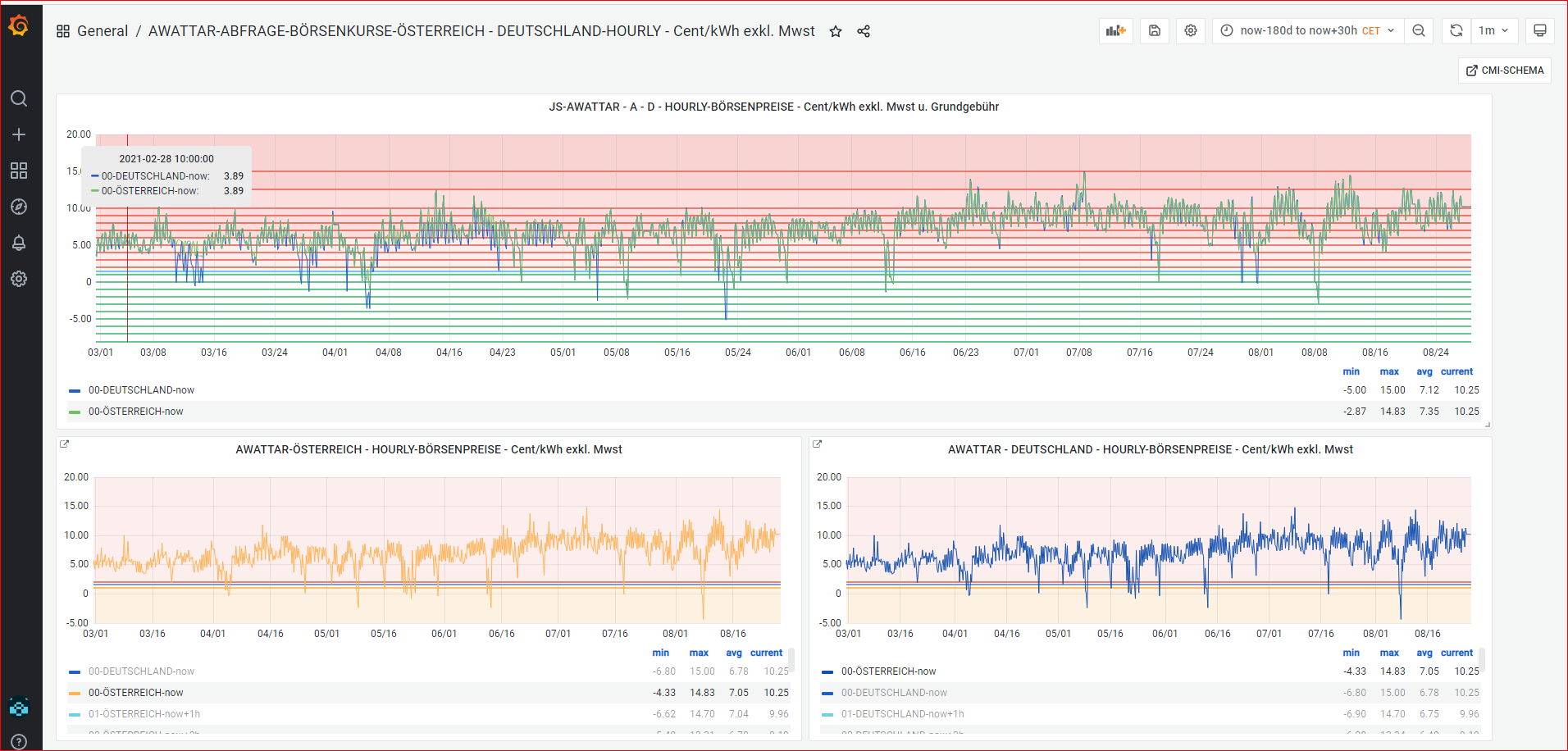Toggle 00-ÖSTERREICH-now in DEUTSCHLAND panel legend
The width and height of the screenshot is (1568, 751).
click(888, 671)
